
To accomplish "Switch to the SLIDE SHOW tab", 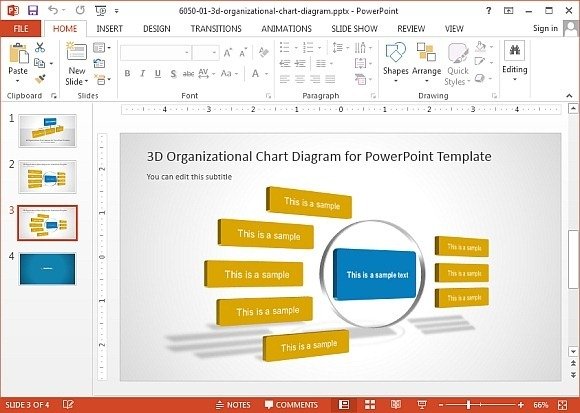I will pos(354,28).
